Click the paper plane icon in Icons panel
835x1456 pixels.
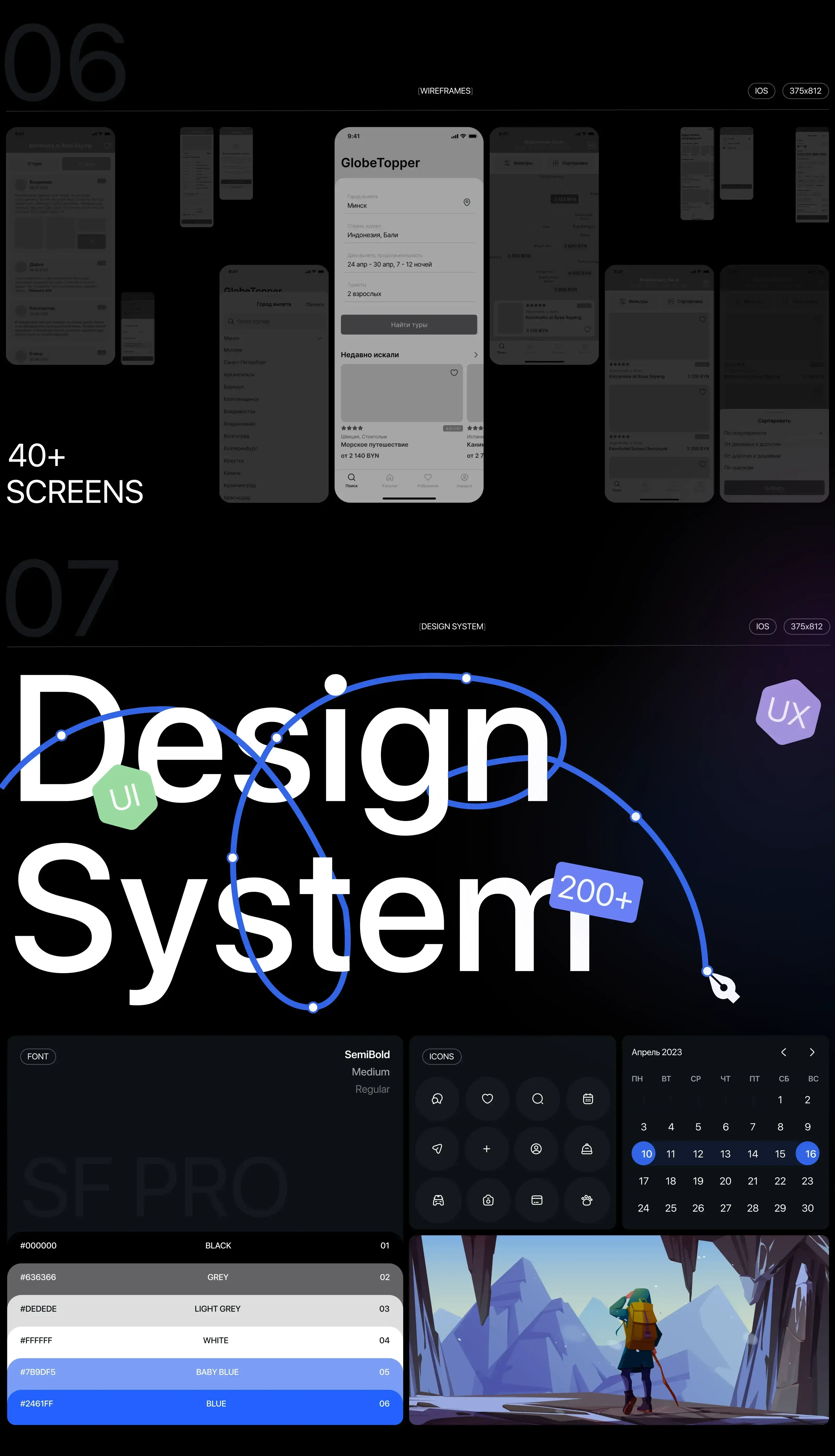point(437,1149)
